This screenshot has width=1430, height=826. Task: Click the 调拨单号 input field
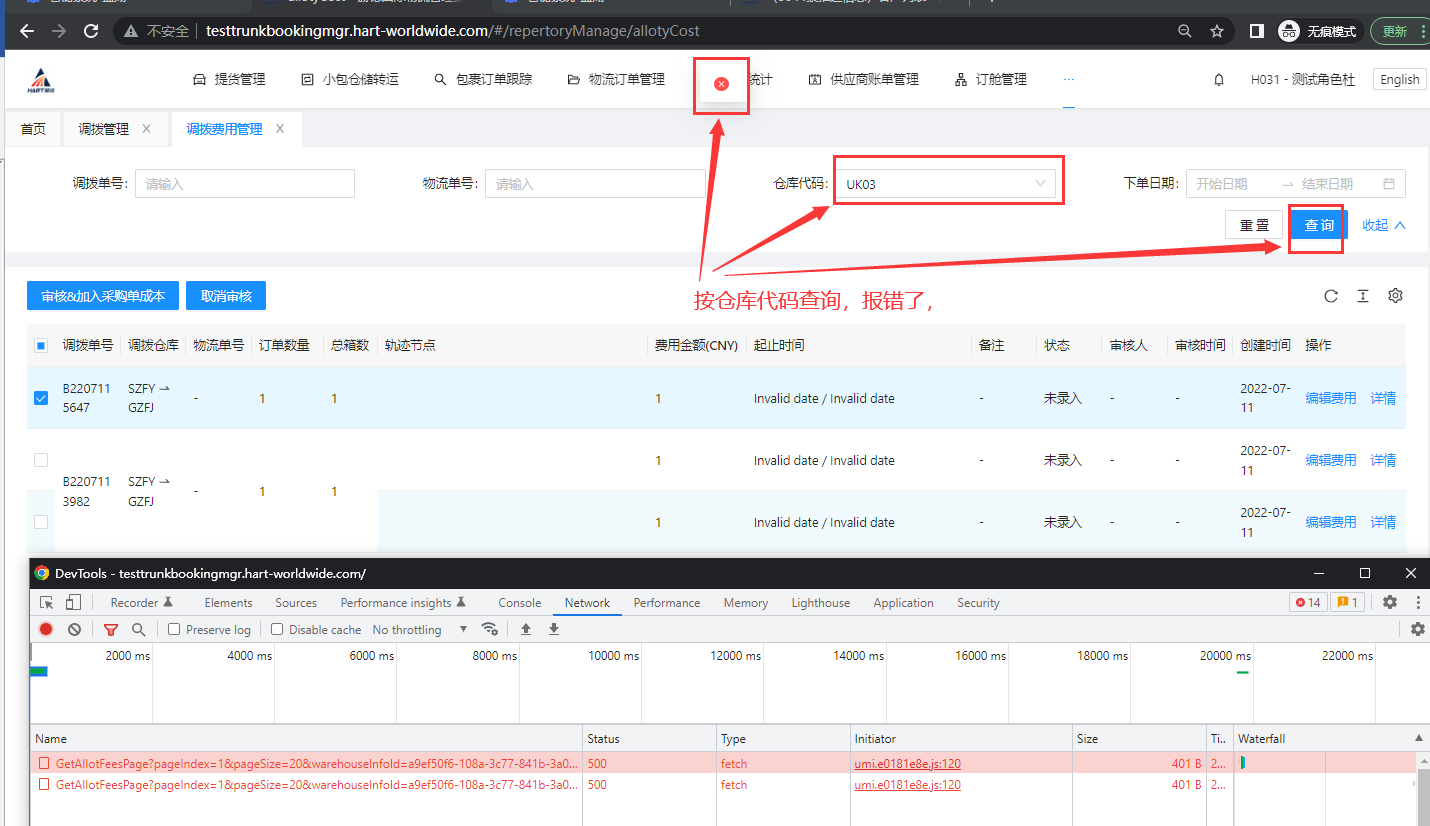(x=244, y=184)
